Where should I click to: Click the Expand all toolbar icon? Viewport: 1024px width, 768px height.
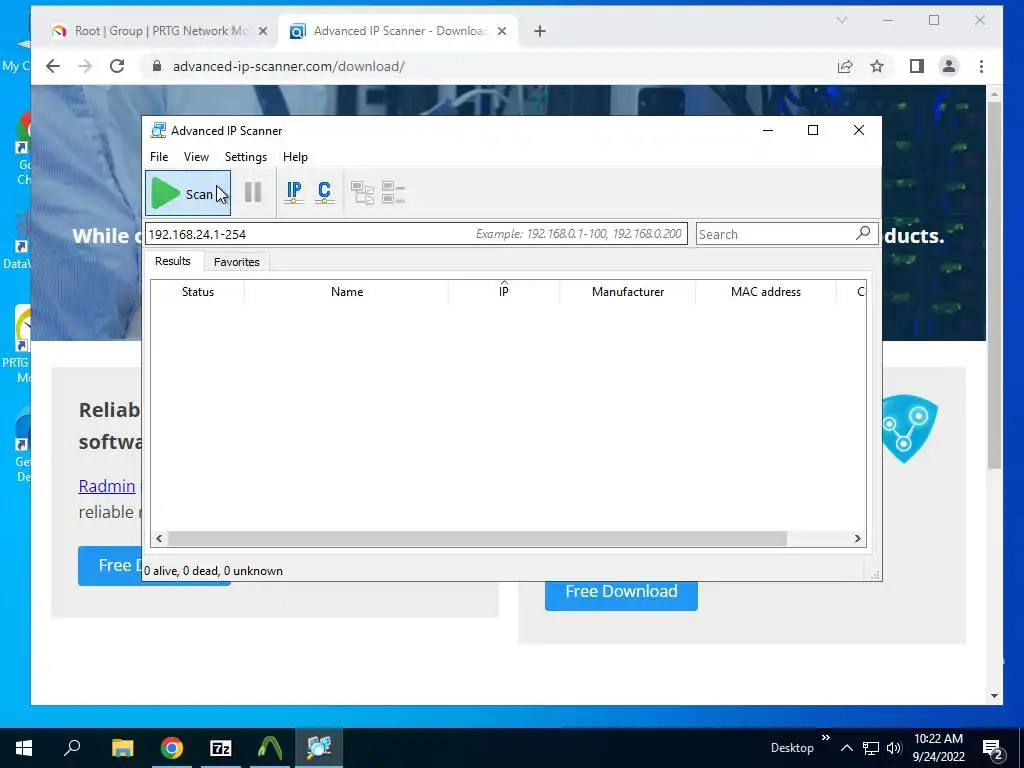click(362, 193)
